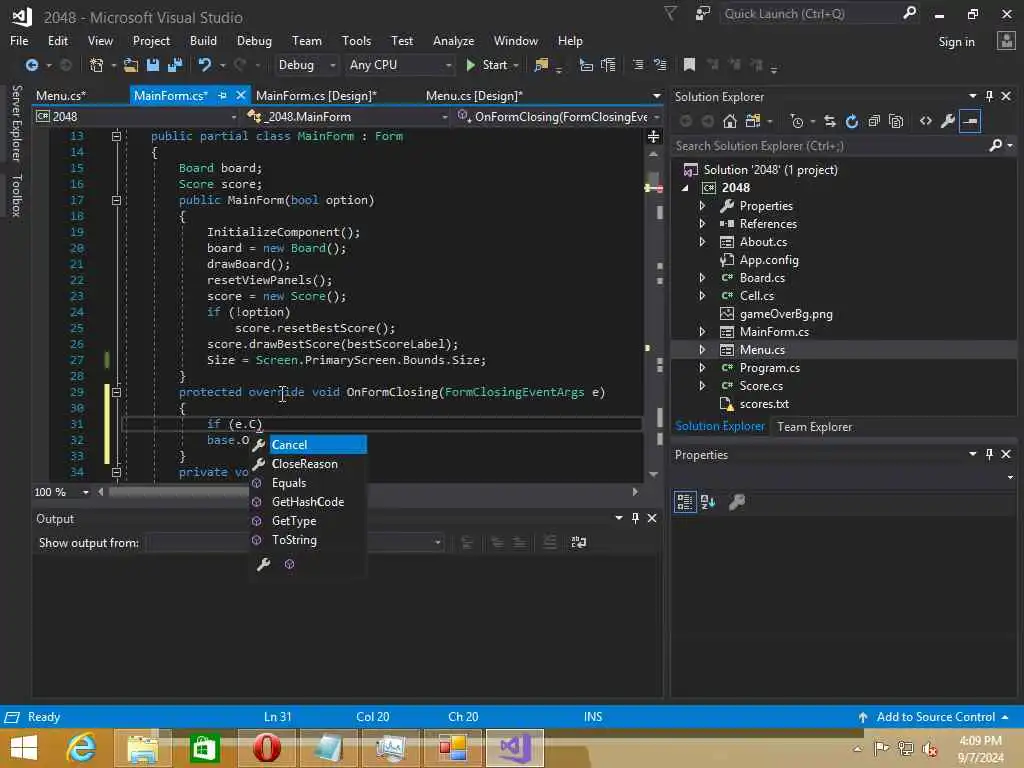Open the Show output from dropdown
Viewport: 1024px width, 768px height.
click(295, 542)
